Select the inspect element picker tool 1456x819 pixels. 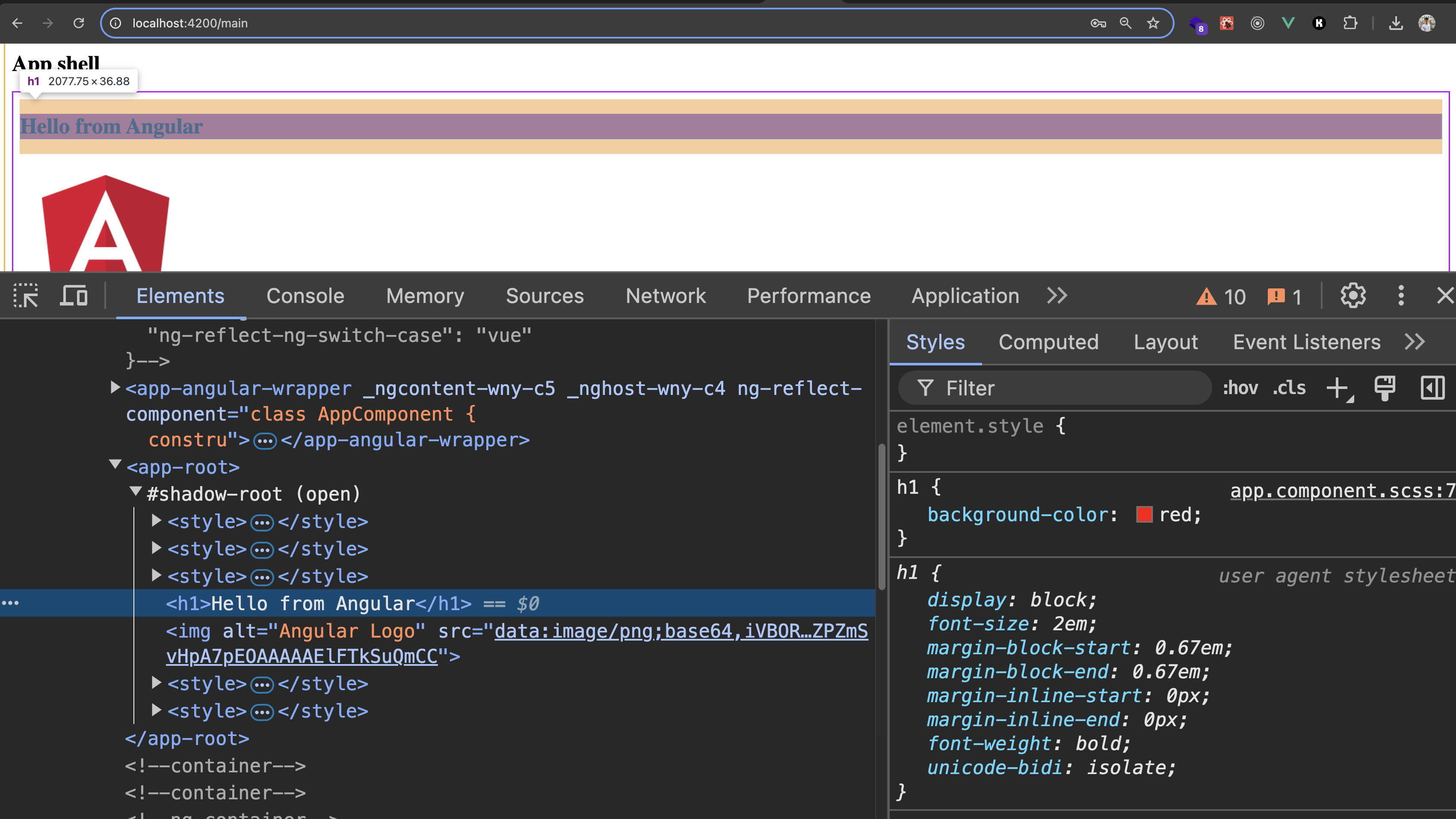tap(25, 295)
